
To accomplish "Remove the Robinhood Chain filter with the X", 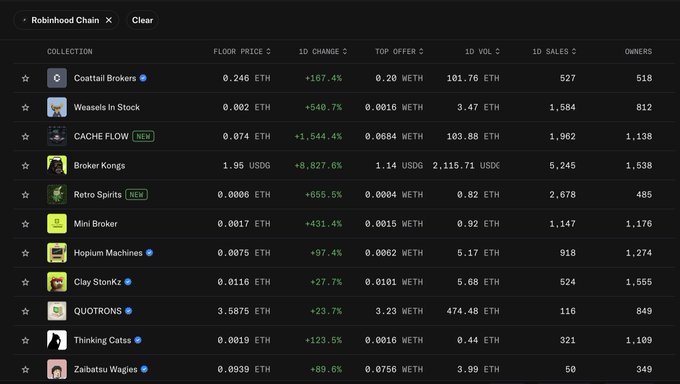I will click(109, 20).
